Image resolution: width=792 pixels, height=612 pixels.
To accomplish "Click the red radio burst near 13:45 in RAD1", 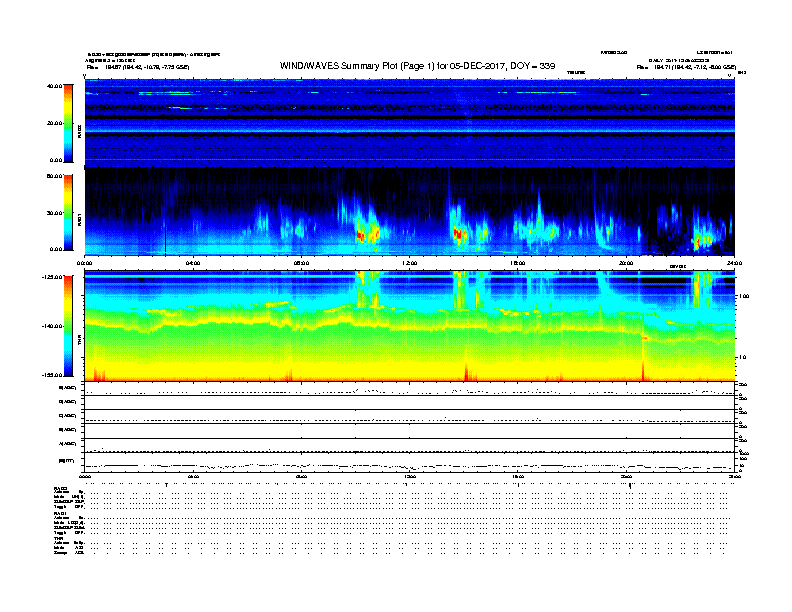I will (460, 234).
